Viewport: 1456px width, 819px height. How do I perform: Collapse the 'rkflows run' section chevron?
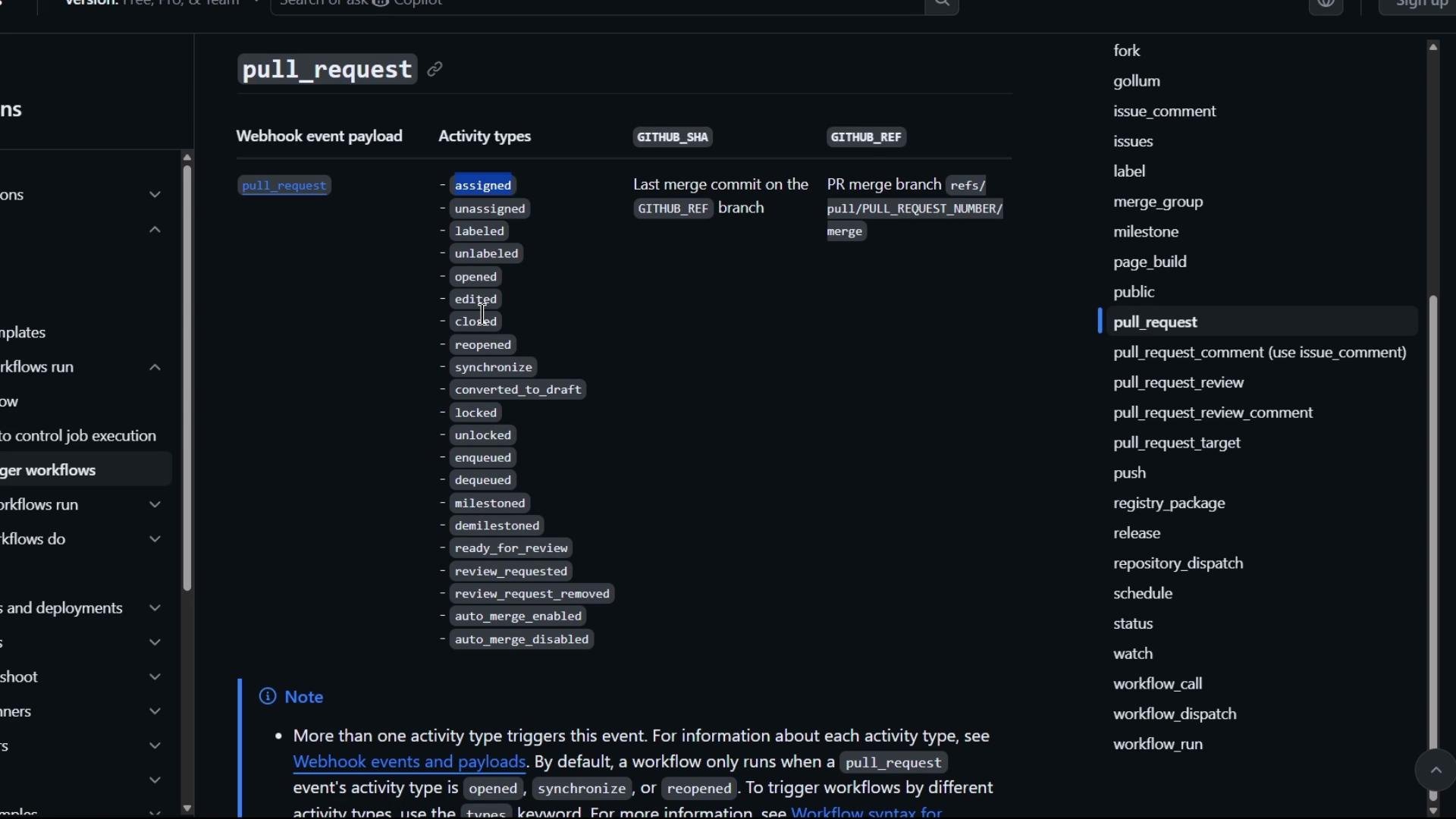pos(155,367)
